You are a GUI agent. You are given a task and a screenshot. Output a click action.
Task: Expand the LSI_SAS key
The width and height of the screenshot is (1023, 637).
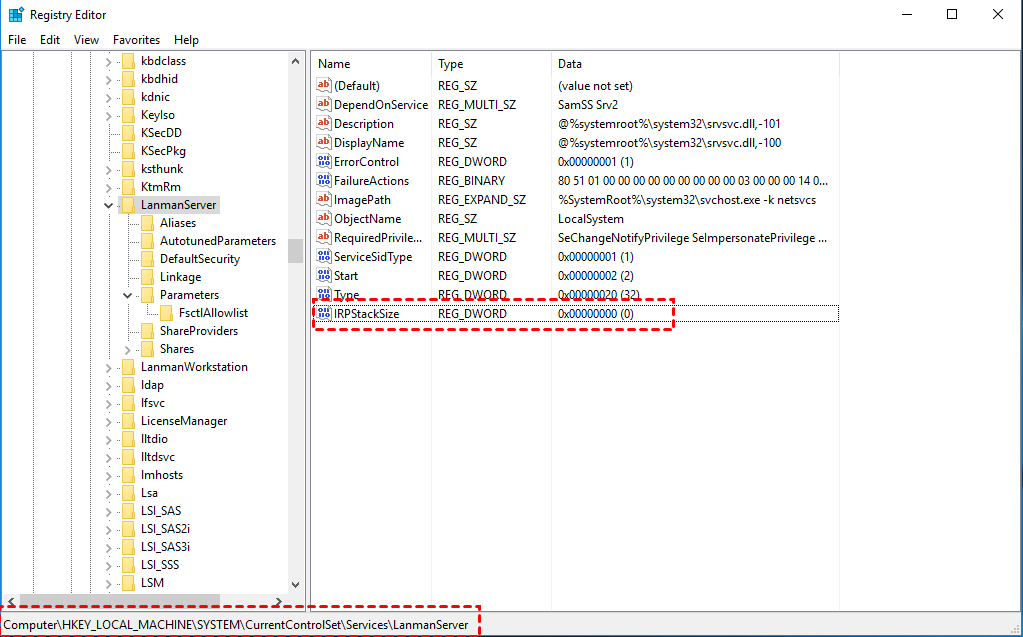click(x=108, y=511)
